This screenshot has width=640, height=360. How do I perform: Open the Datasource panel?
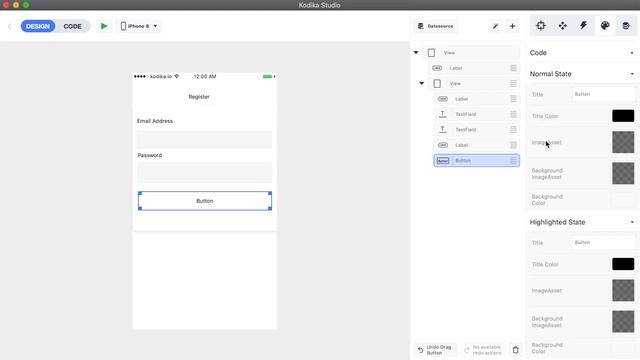436,26
